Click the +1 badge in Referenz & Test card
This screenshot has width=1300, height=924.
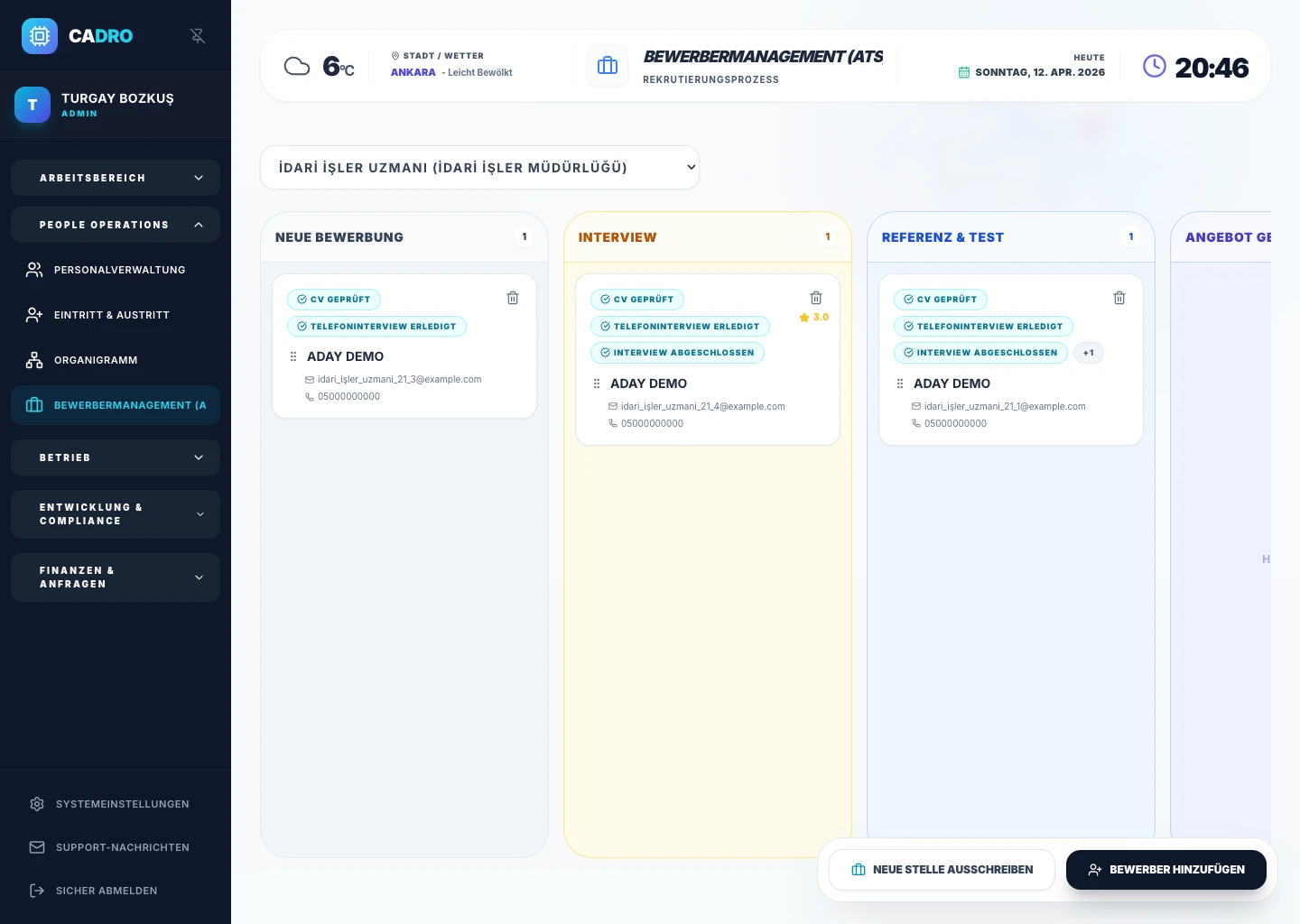pyautogui.click(x=1089, y=353)
